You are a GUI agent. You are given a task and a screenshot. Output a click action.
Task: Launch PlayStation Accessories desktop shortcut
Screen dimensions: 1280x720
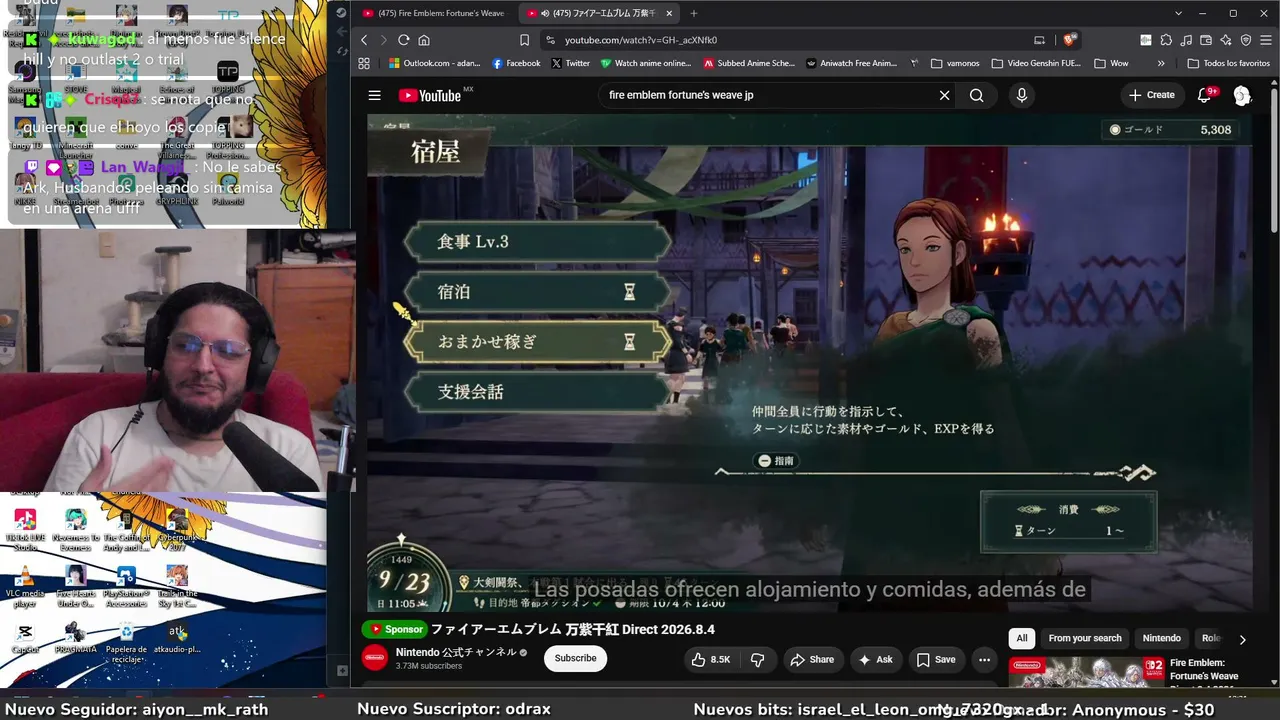126,586
